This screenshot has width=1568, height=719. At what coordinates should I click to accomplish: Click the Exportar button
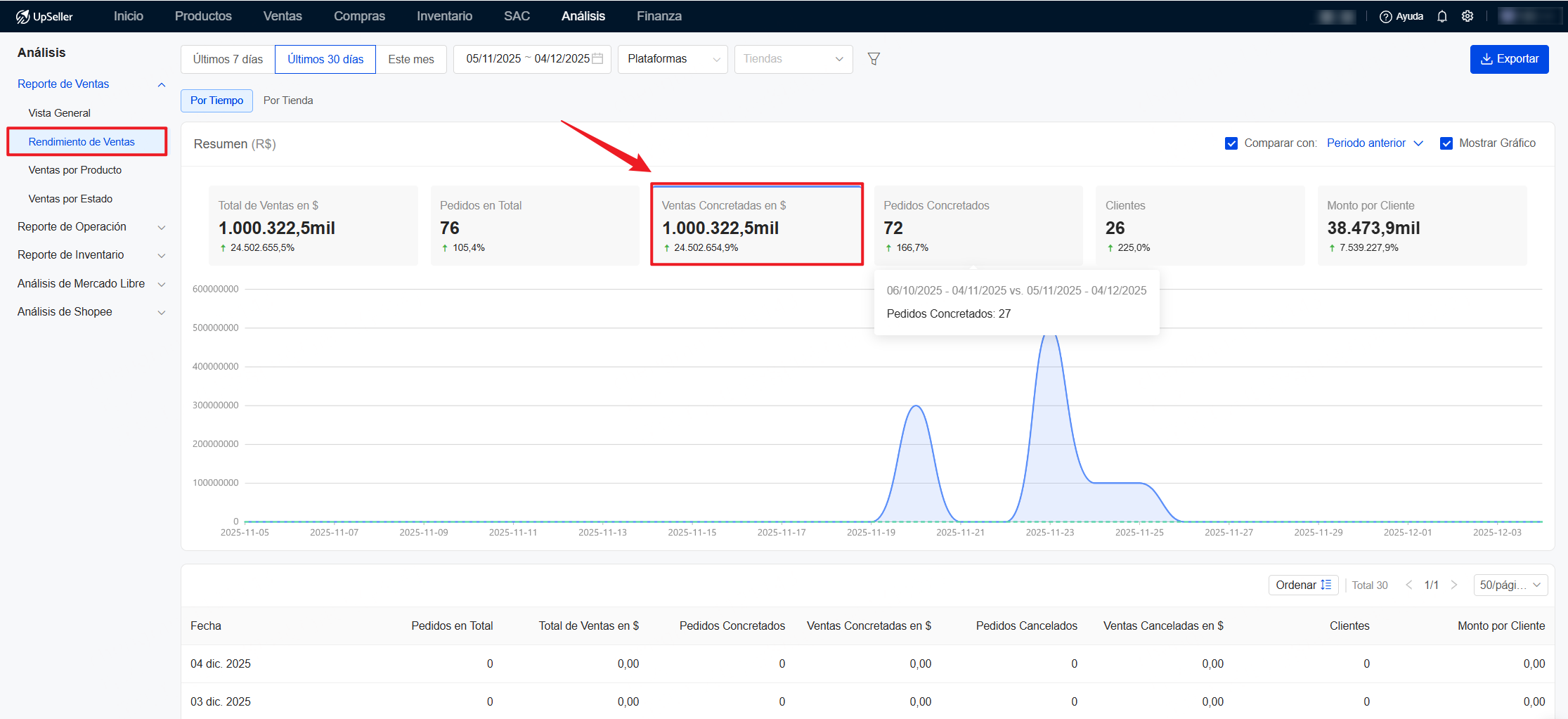[x=1509, y=59]
